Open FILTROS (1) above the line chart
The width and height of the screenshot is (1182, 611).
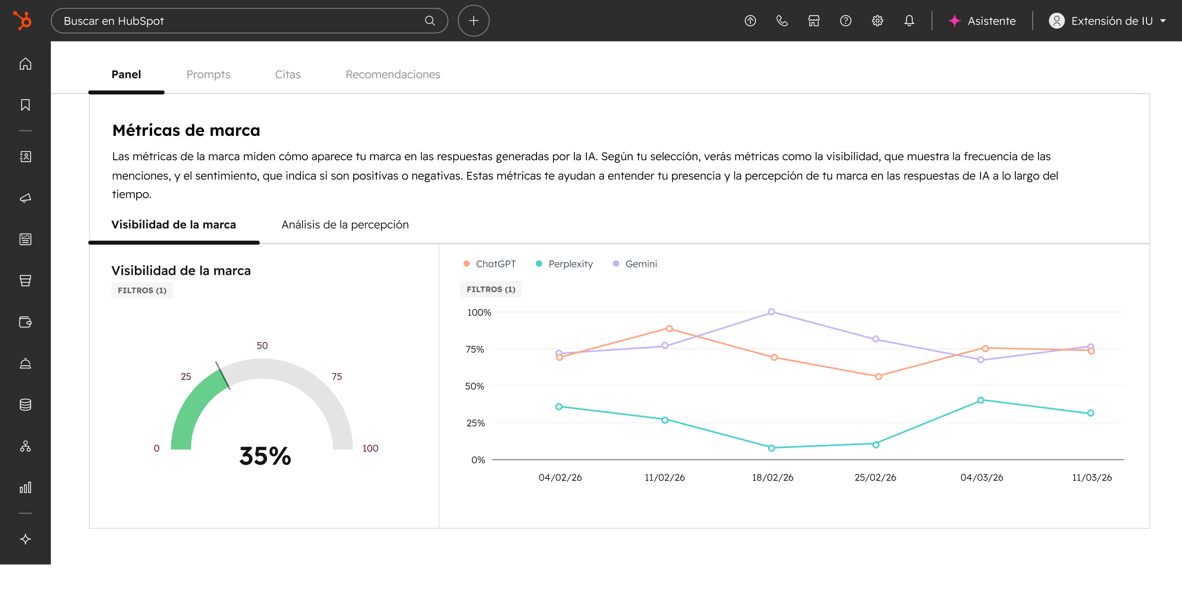pos(490,289)
